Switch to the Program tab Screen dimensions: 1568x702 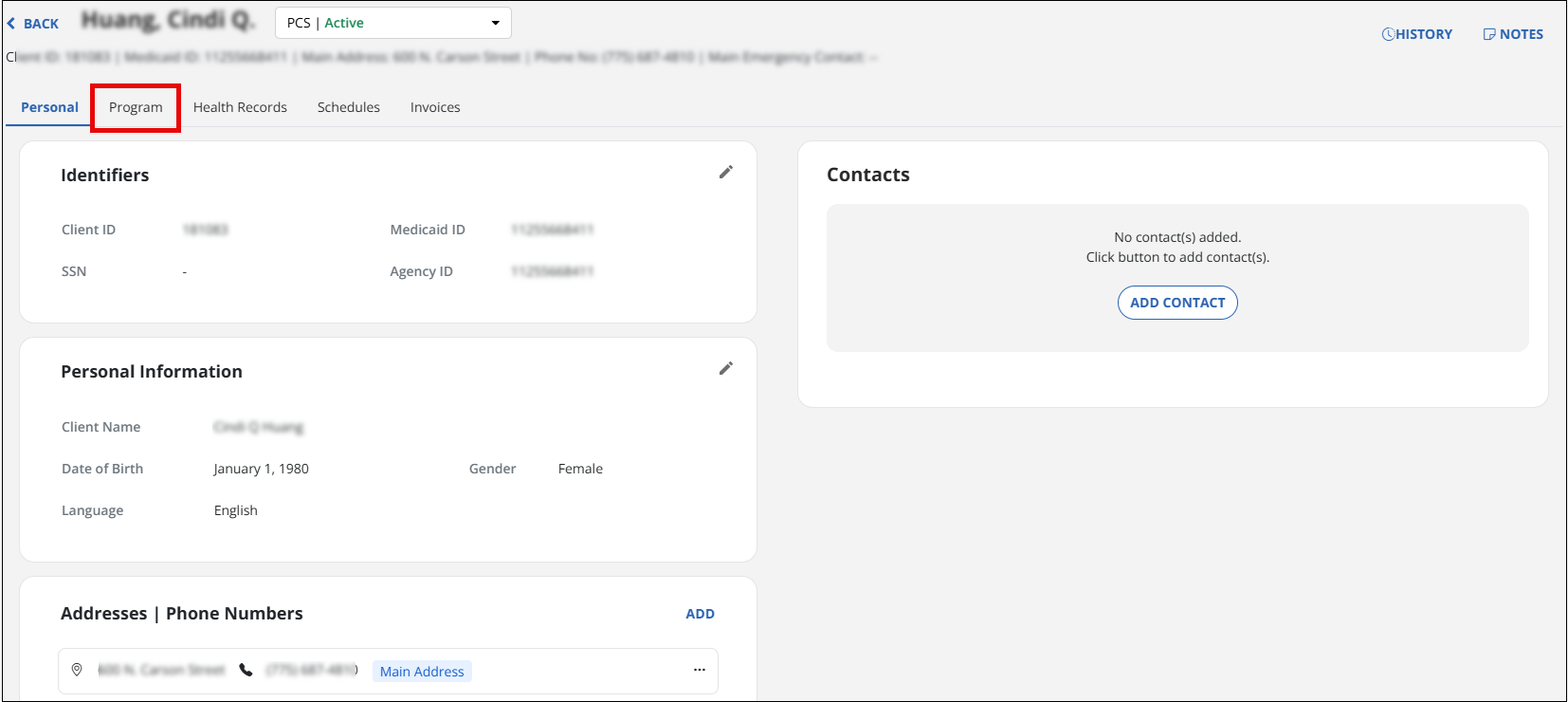pyautogui.click(x=136, y=107)
